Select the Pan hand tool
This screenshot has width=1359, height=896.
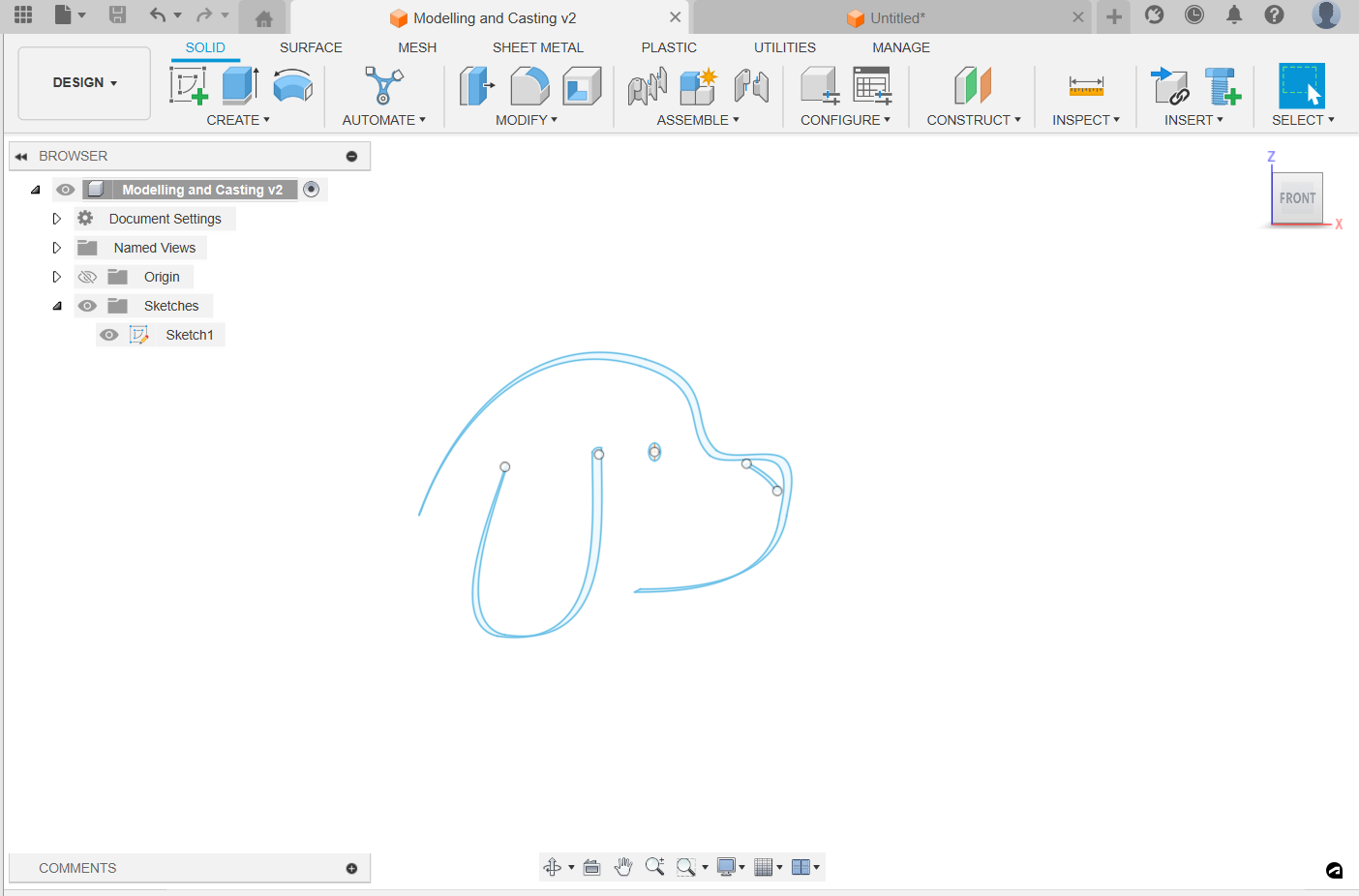point(623,867)
